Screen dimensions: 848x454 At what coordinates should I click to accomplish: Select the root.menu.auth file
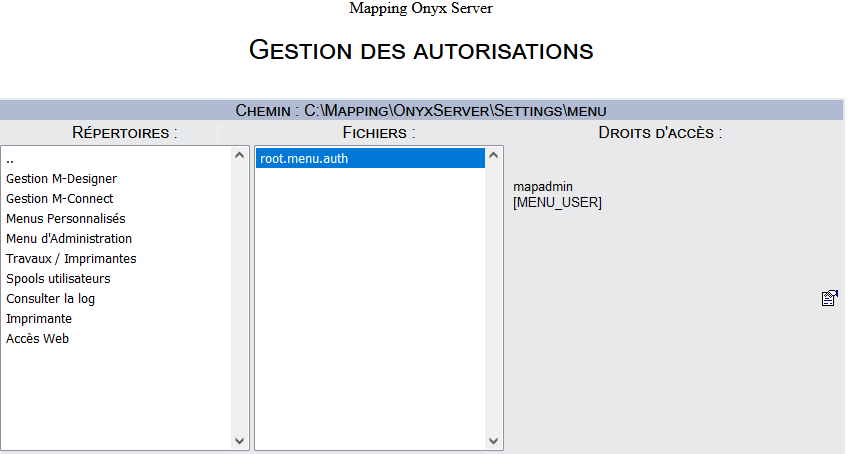tap(304, 158)
